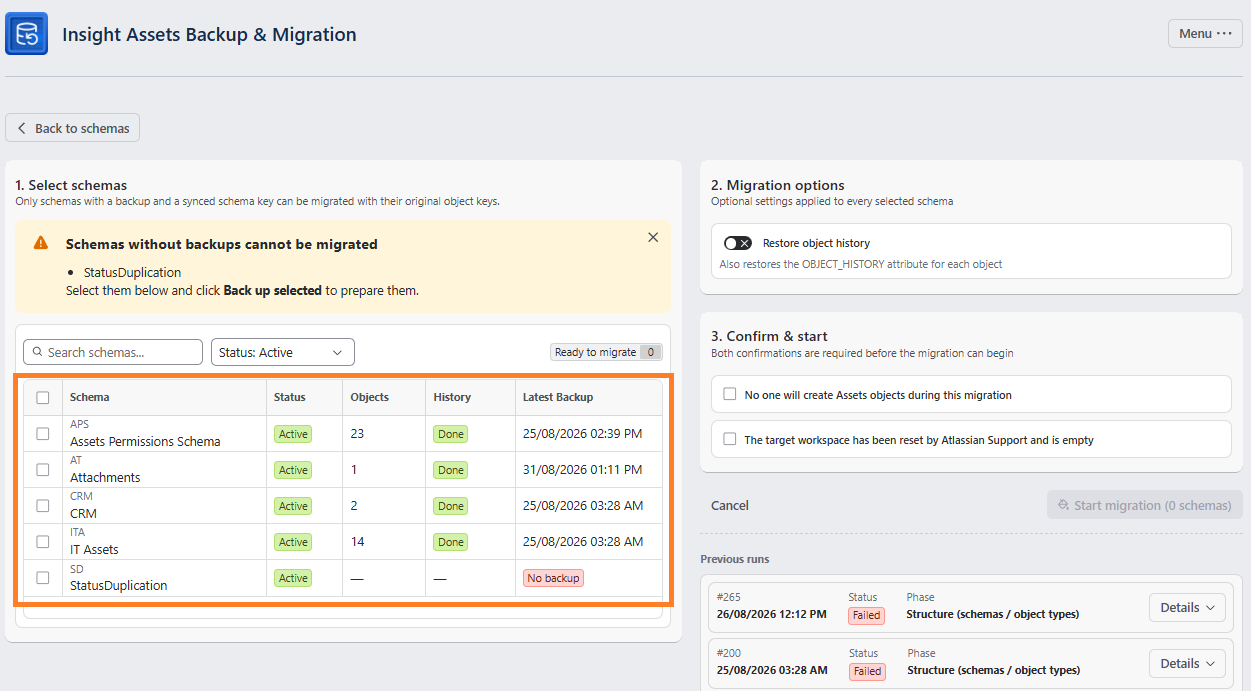Image resolution: width=1251 pixels, height=691 pixels.
Task: Click run date 26/08/2026 12:12 PM
Action: (772, 614)
